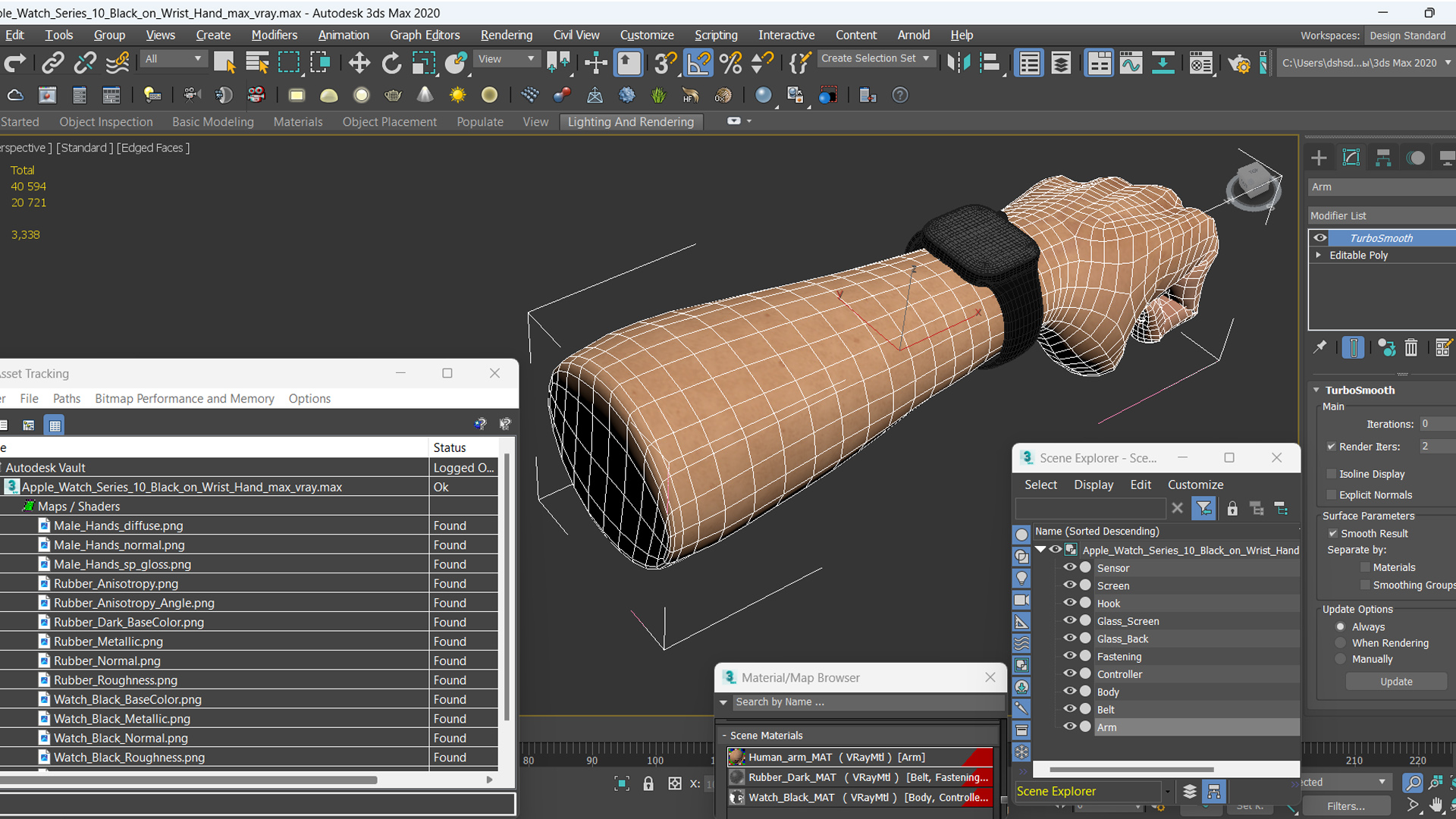1456x819 pixels.
Task: Enable Explicit Normals checkbox
Action: coord(1332,494)
